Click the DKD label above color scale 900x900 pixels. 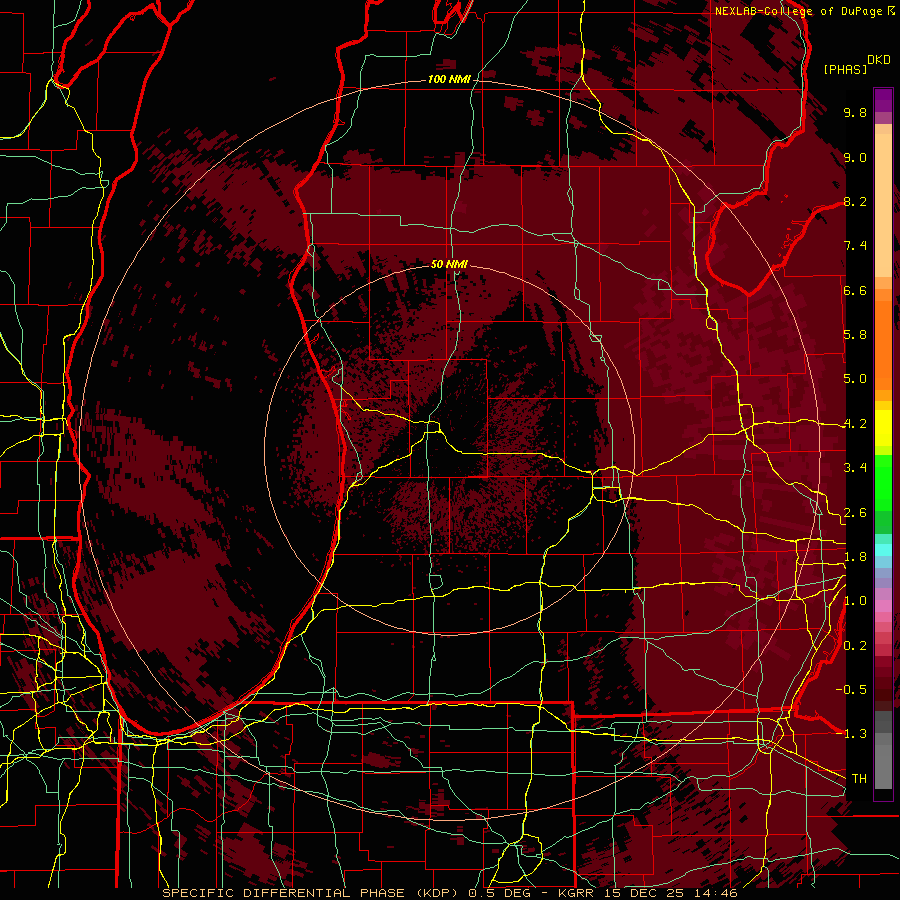[x=879, y=60]
